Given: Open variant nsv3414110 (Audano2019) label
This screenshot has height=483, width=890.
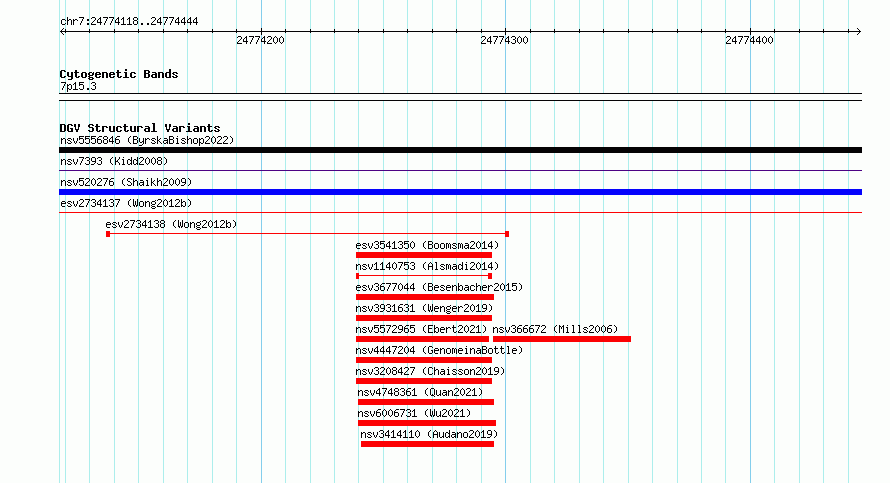Looking at the screenshot, I should [429, 434].
